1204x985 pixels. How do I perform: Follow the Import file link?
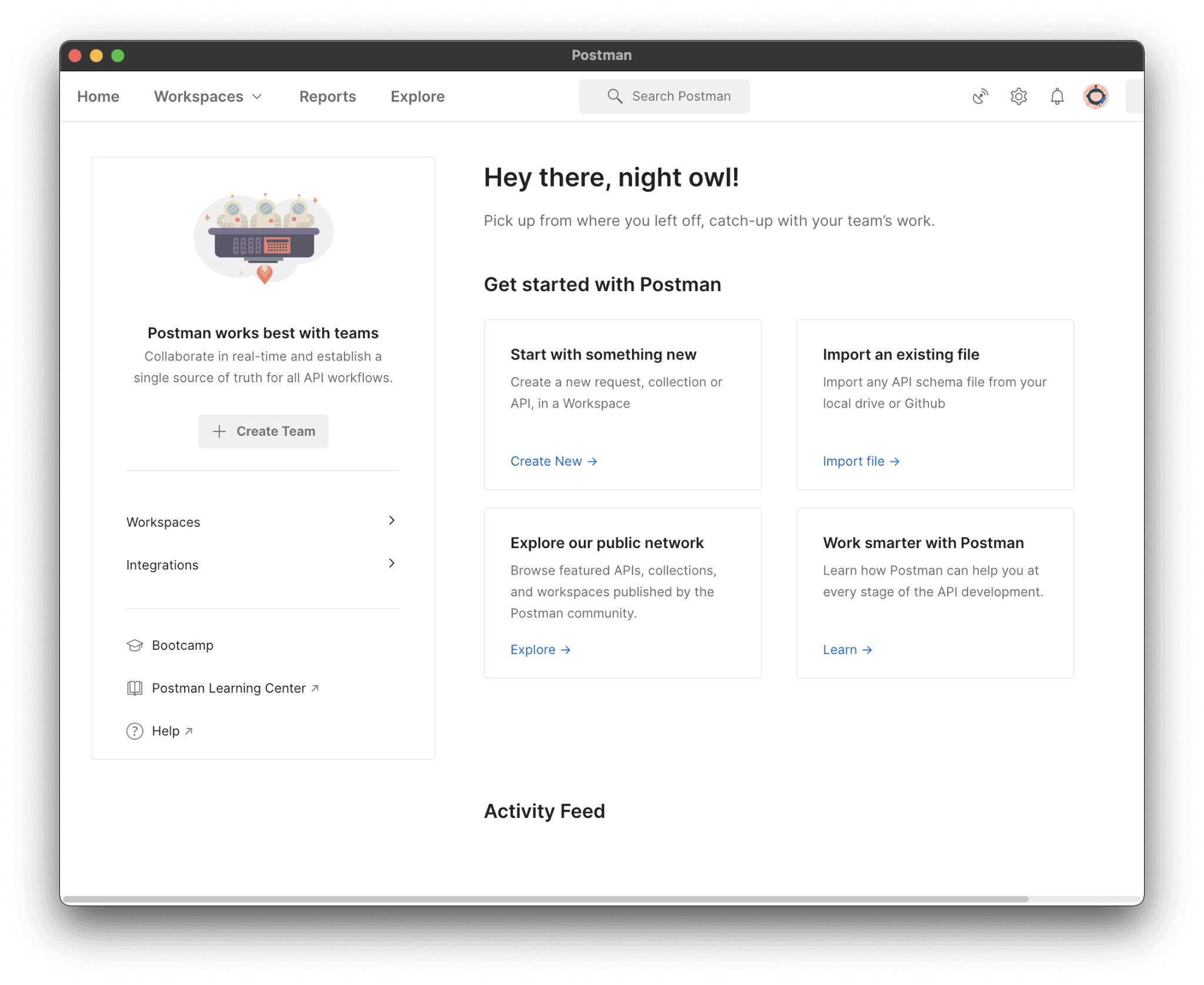coord(861,462)
